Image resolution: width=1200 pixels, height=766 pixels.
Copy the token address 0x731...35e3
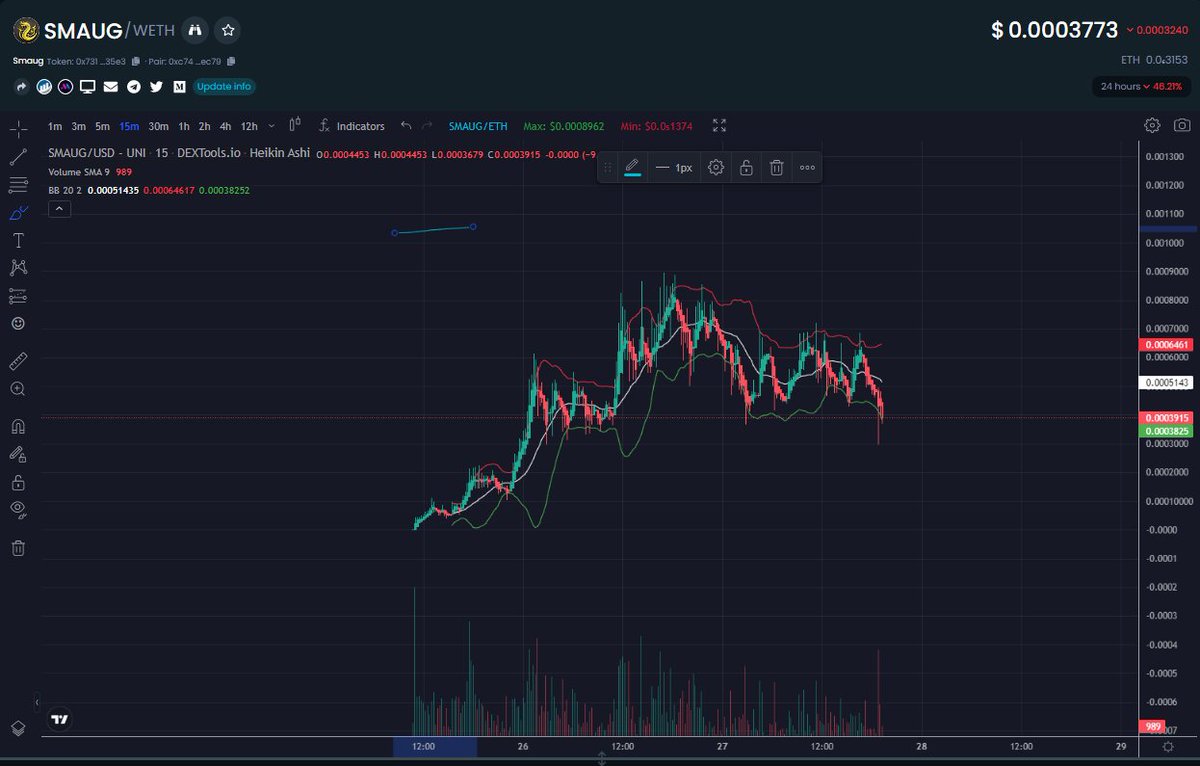click(x=136, y=61)
